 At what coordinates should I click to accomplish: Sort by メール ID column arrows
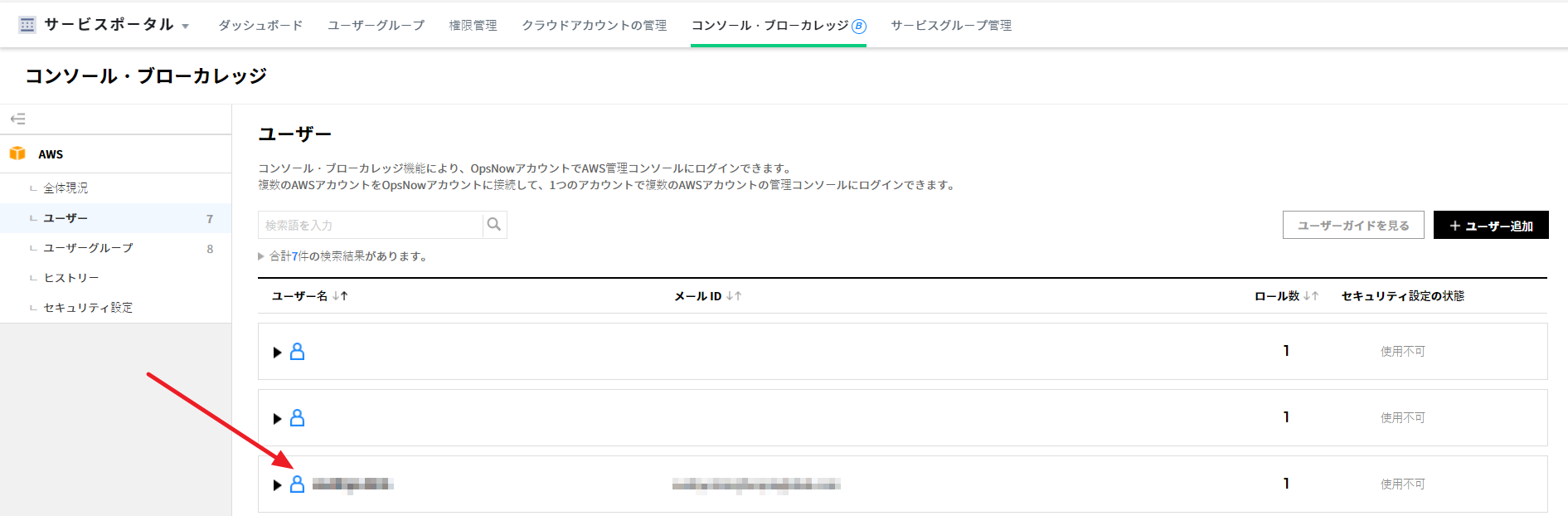coord(734,296)
